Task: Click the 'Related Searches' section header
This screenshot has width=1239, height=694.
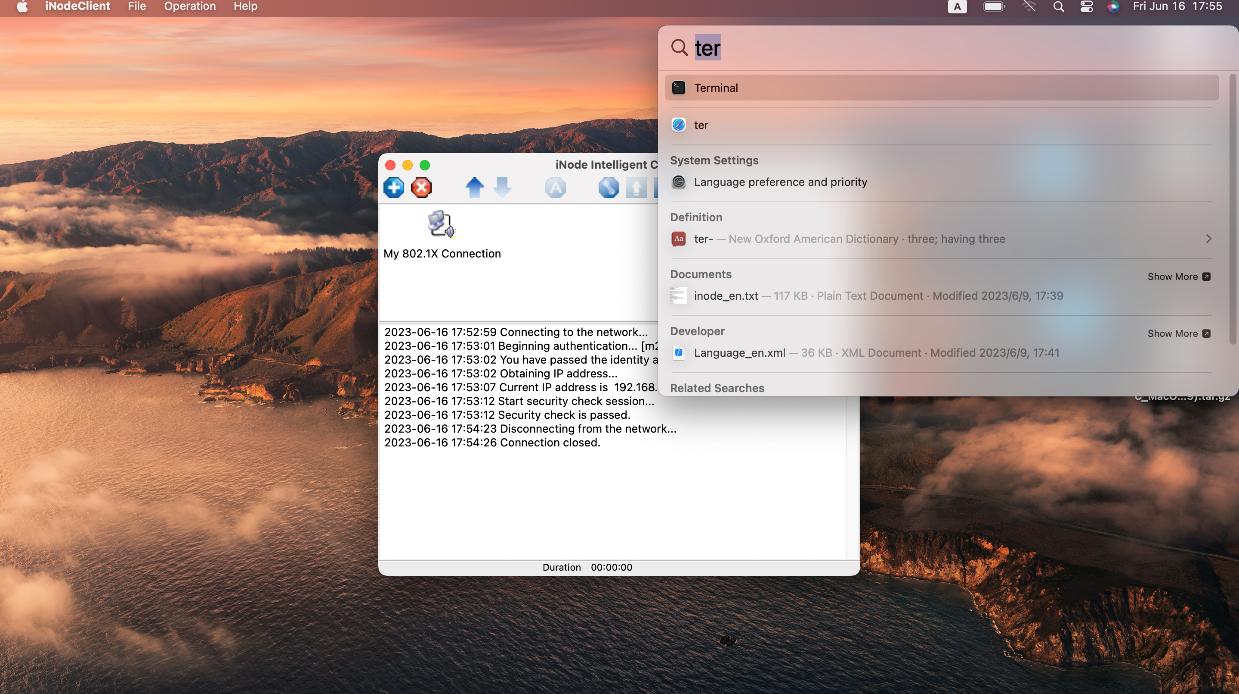Action: 717,388
